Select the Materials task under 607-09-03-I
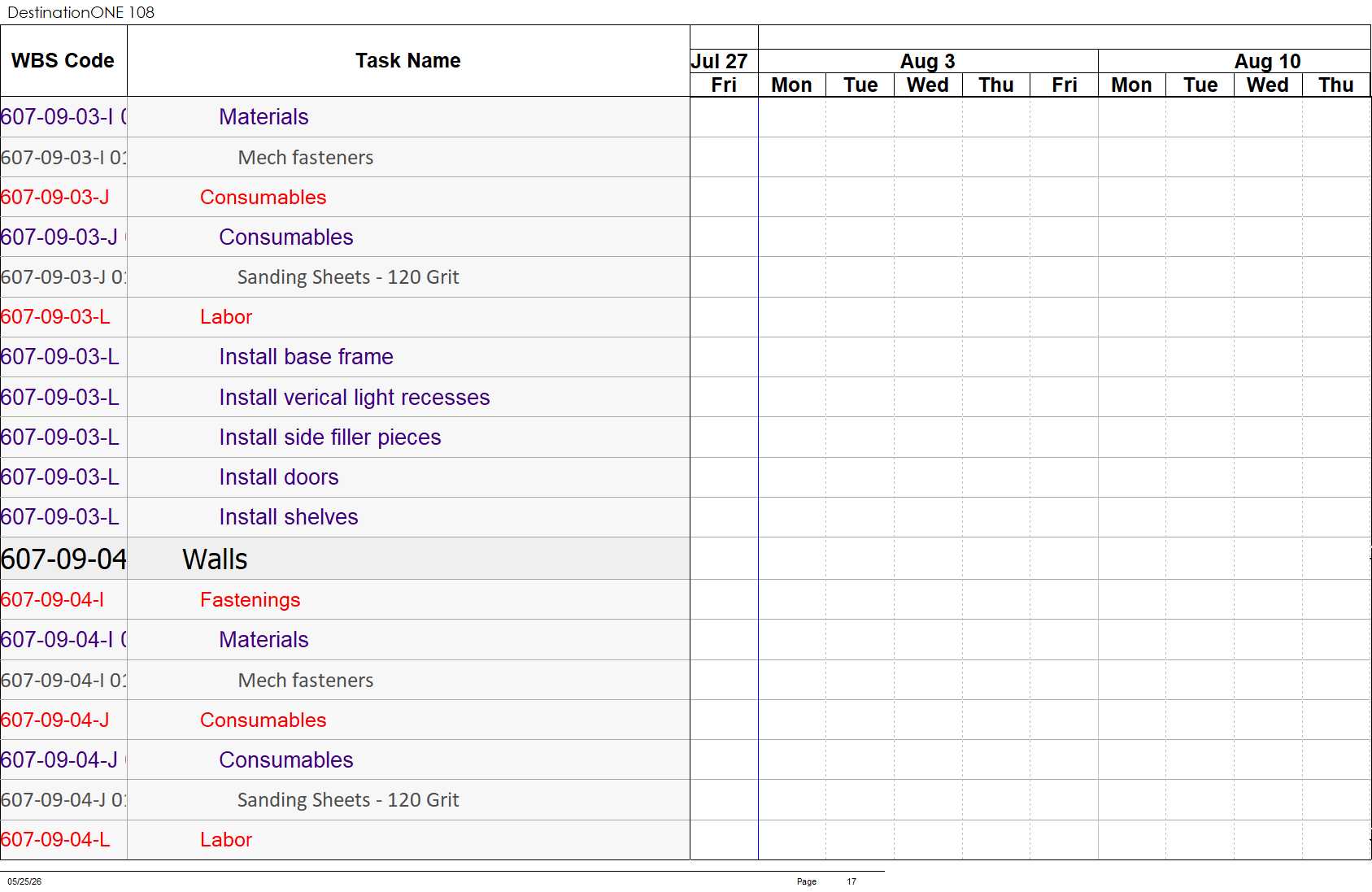 (x=408, y=117)
